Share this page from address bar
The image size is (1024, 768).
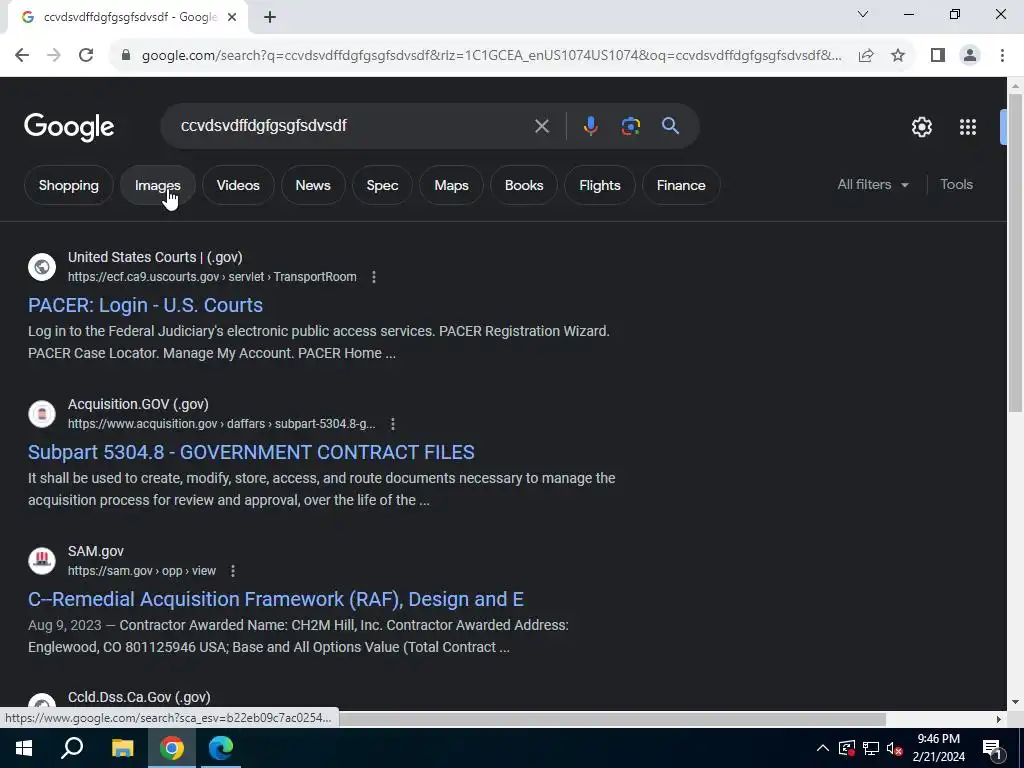866,55
